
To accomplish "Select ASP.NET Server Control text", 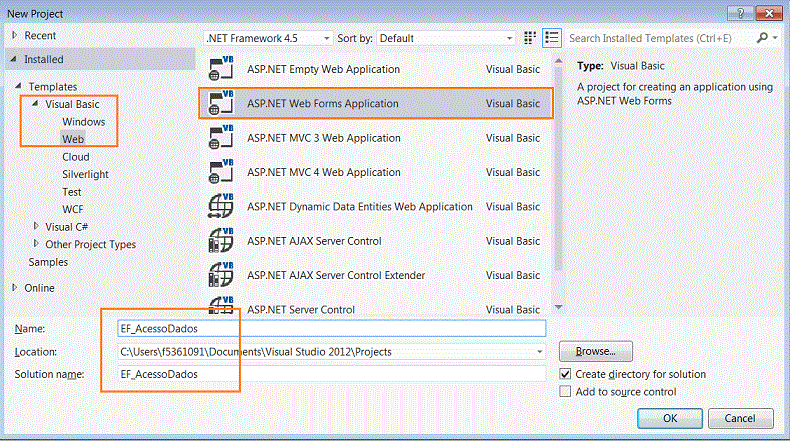I will click(x=301, y=309).
